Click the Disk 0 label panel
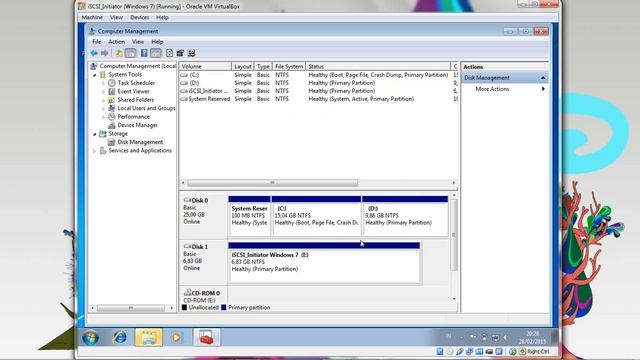 pos(203,216)
